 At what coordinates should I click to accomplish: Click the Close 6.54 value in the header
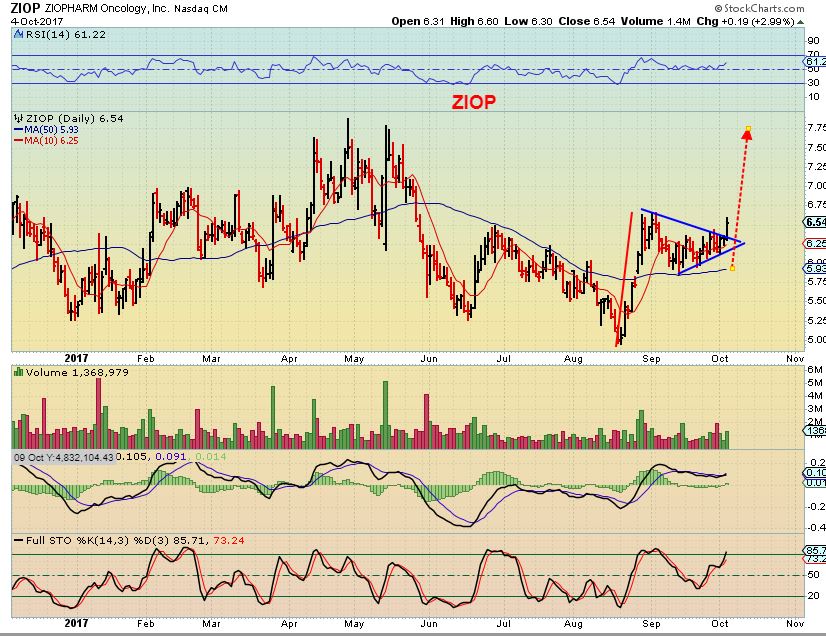coord(586,22)
